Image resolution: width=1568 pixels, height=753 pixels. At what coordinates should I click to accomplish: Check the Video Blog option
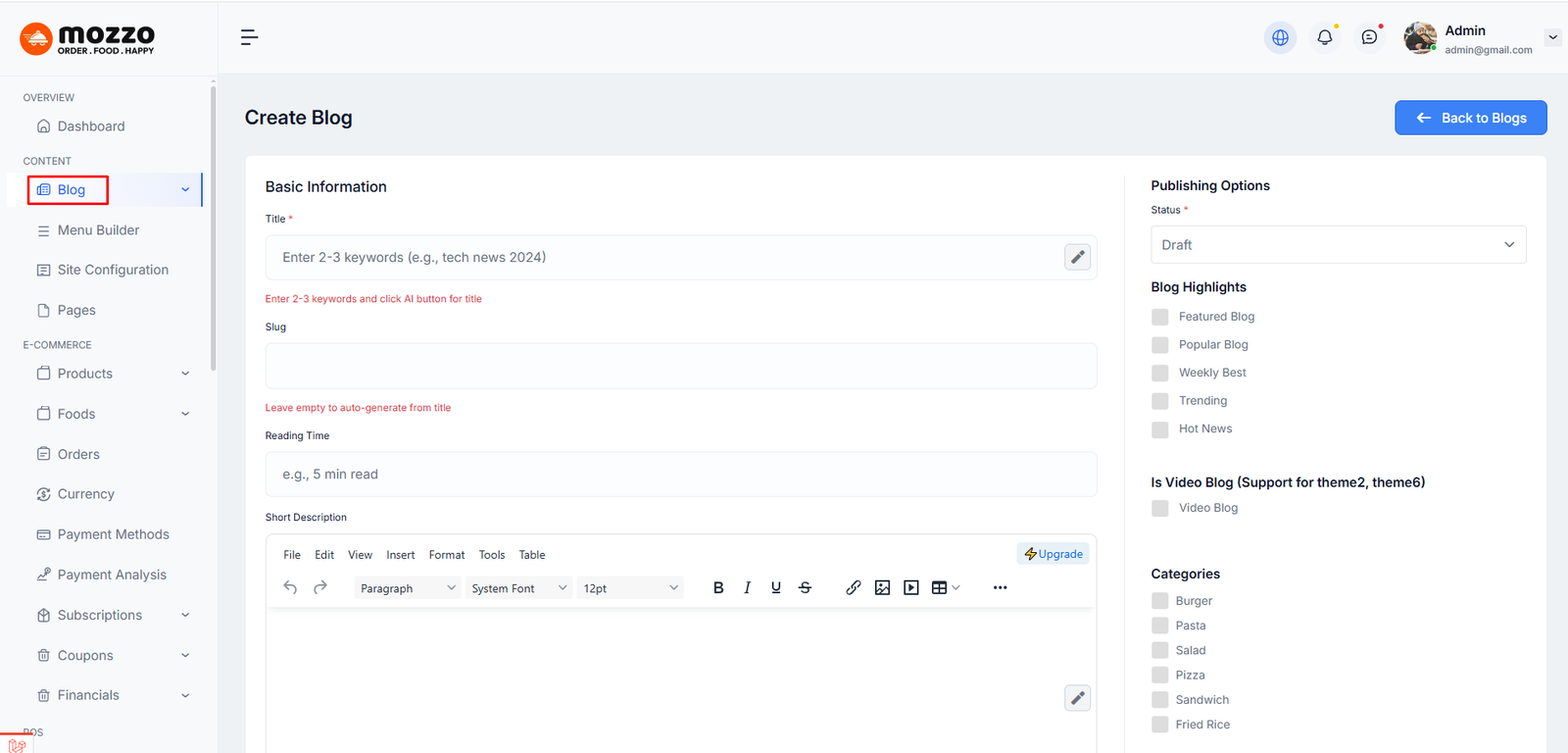point(1160,508)
